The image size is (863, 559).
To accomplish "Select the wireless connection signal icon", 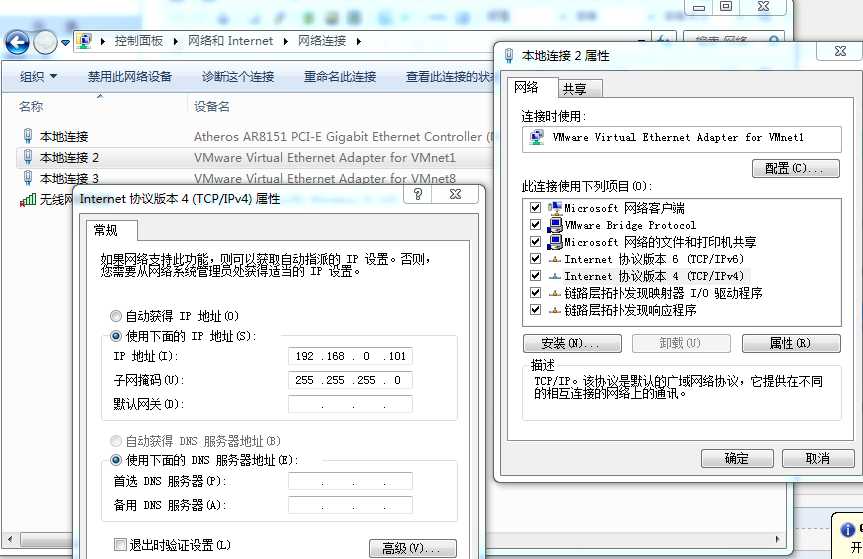I will click(28, 199).
